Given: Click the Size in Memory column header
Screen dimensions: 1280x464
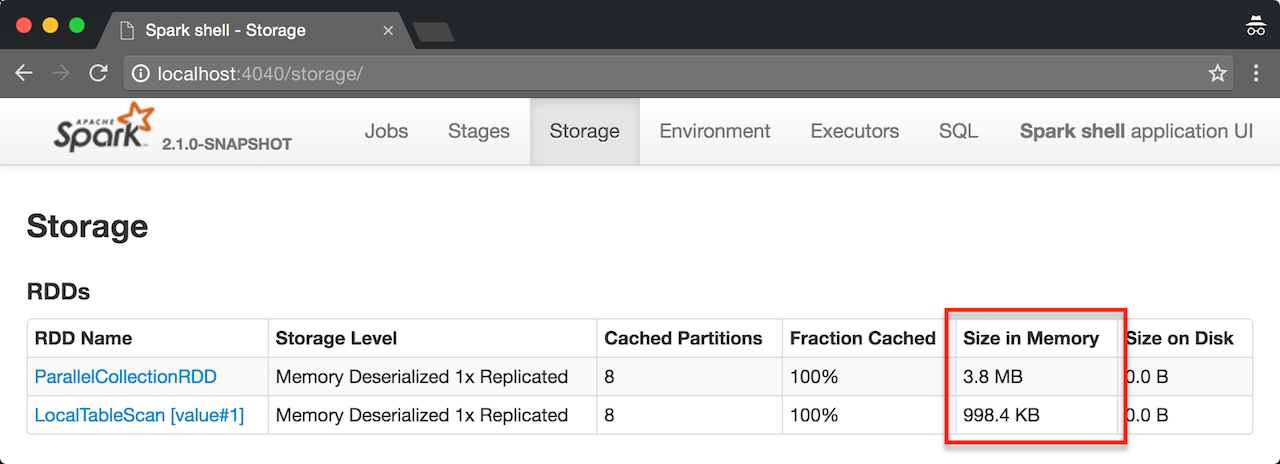Looking at the screenshot, I should tap(1030, 338).
